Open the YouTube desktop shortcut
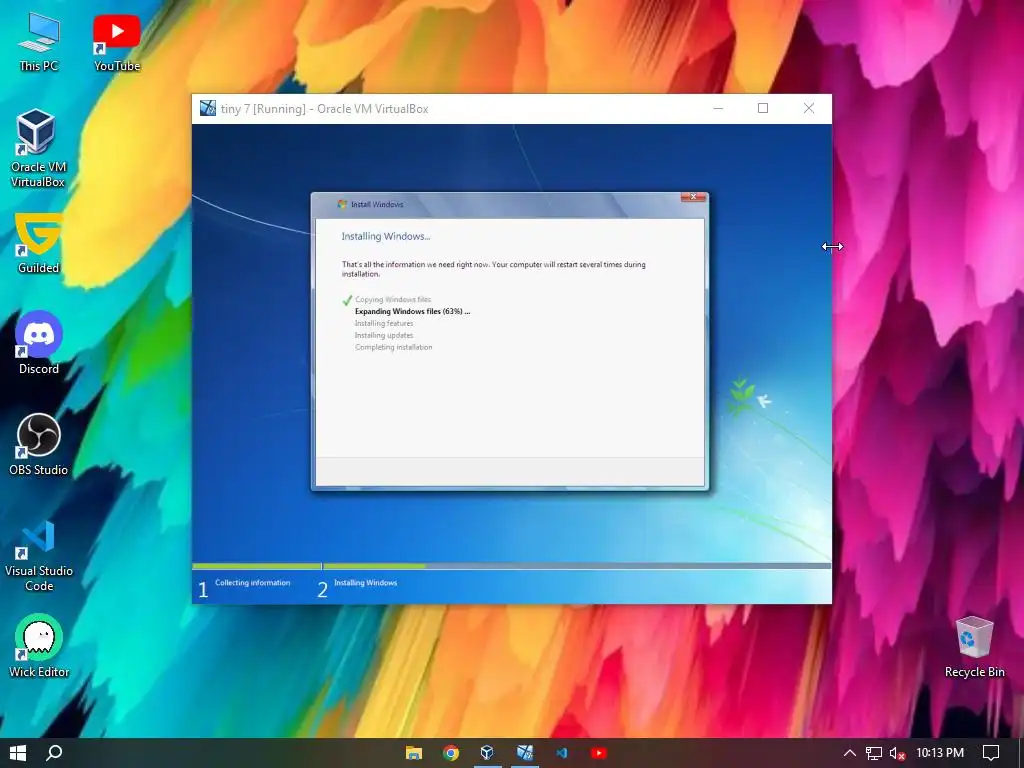1024x768 pixels. tap(117, 40)
